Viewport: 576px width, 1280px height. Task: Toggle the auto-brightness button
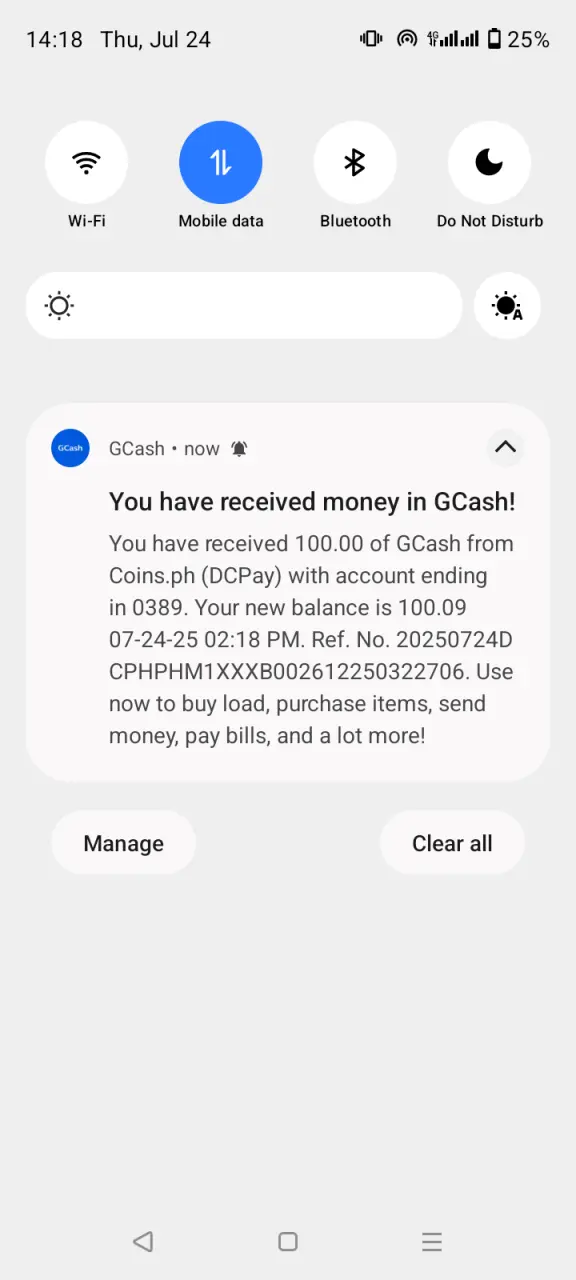pos(507,306)
